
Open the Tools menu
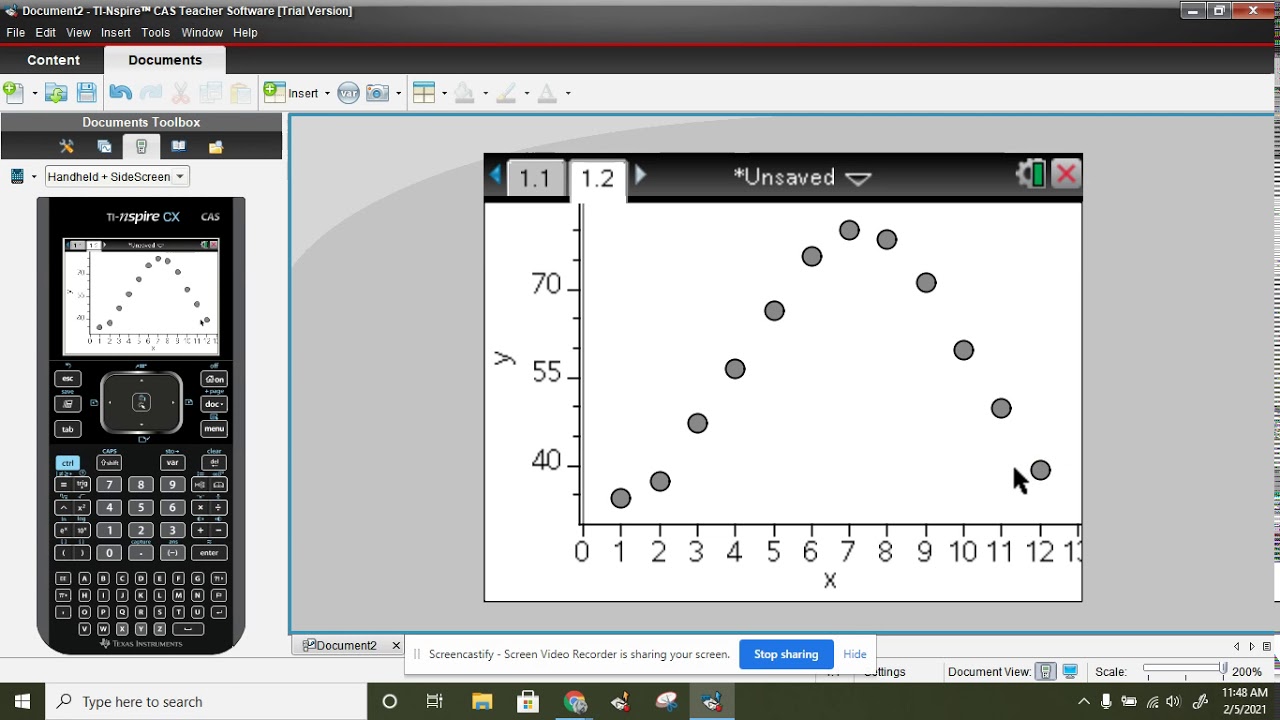(155, 33)
